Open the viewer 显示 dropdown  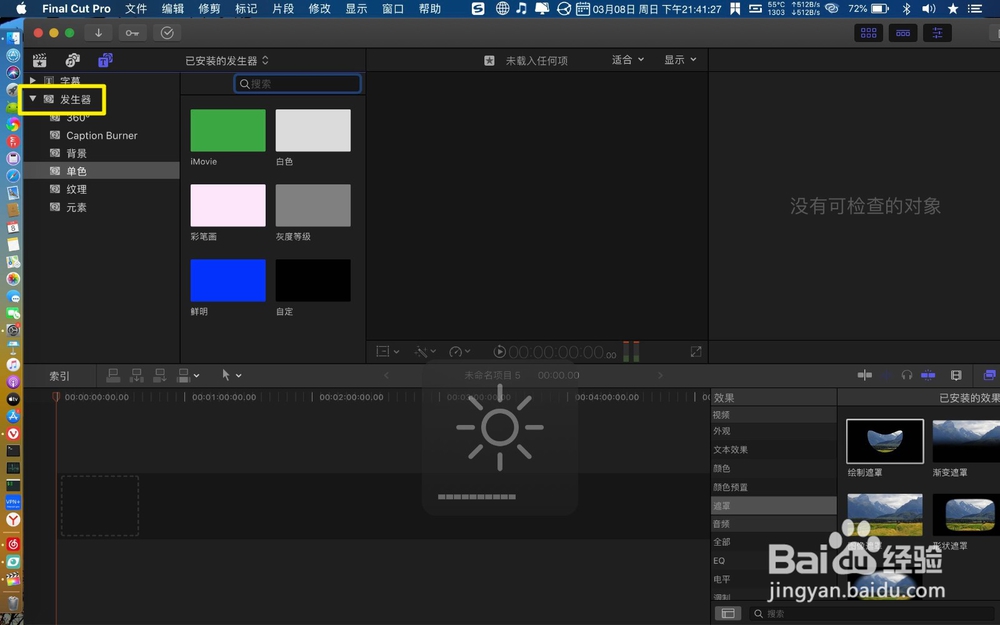tap(680, 60)
